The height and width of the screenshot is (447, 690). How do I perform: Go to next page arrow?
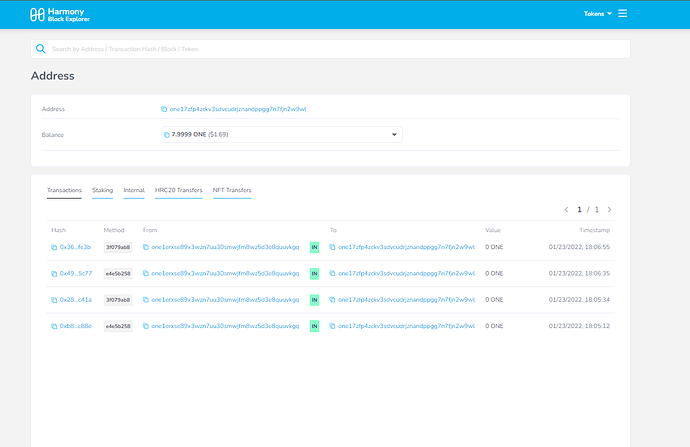pos(609,210)
